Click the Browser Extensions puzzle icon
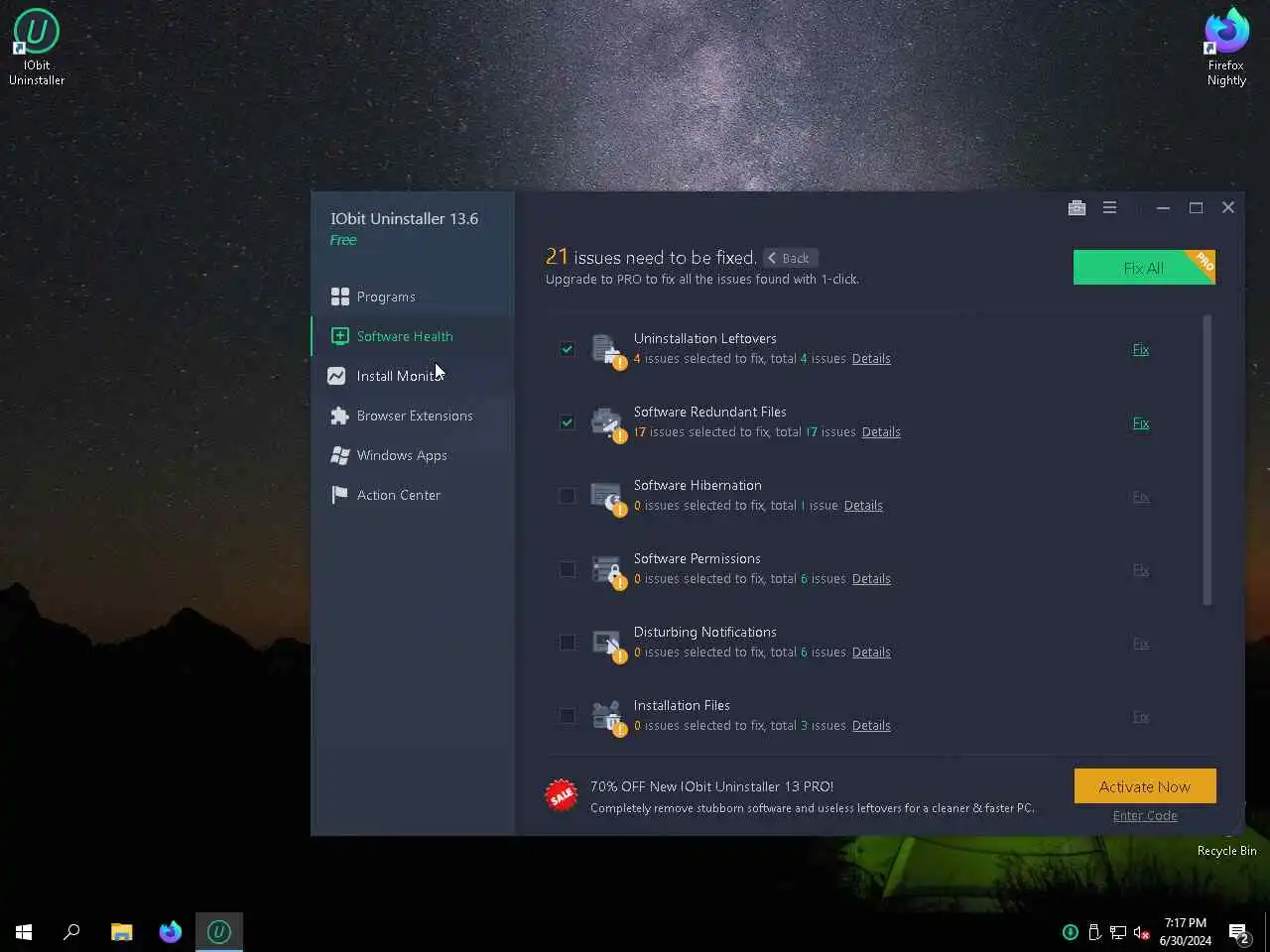The width and height of the screenshot is (1270, 952). point(339,416)
